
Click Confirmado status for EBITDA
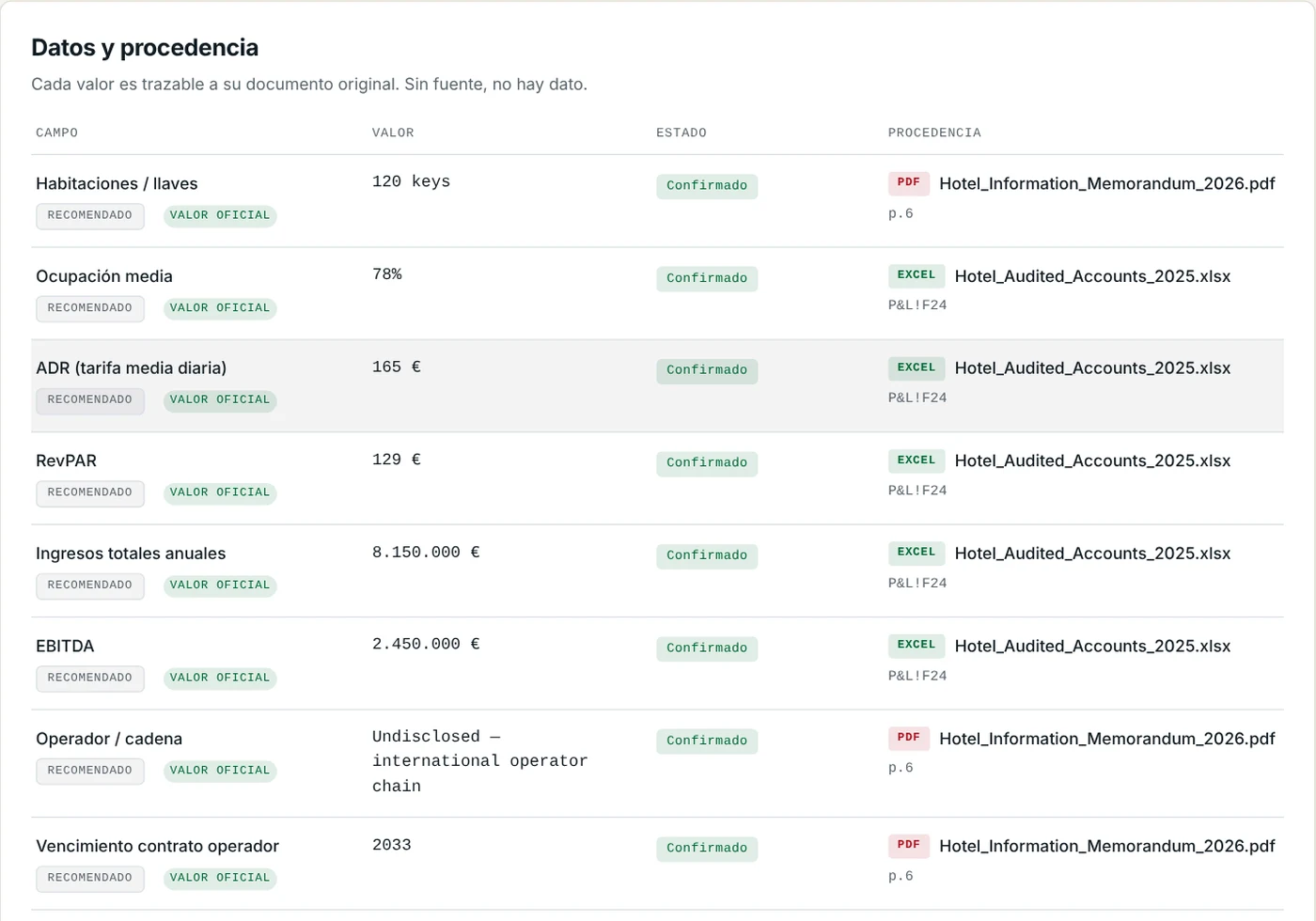[x=707, y=648]
